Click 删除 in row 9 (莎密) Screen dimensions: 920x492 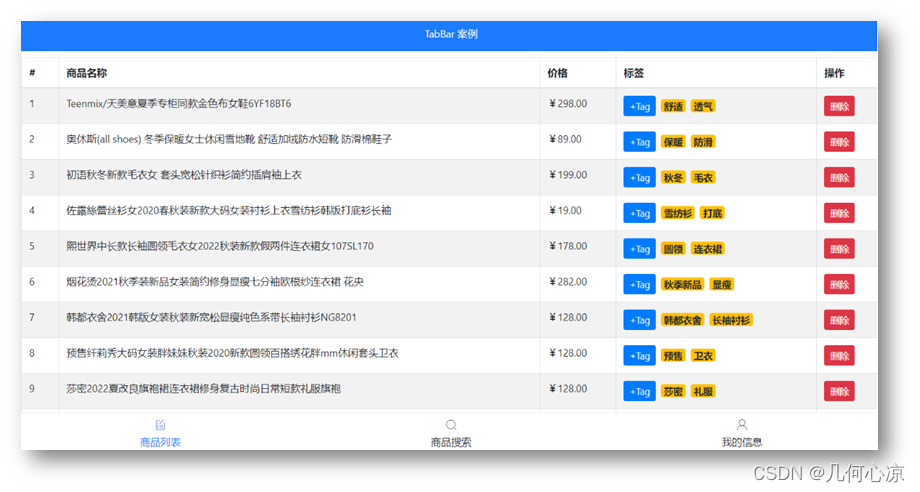[x=839, y=392]
